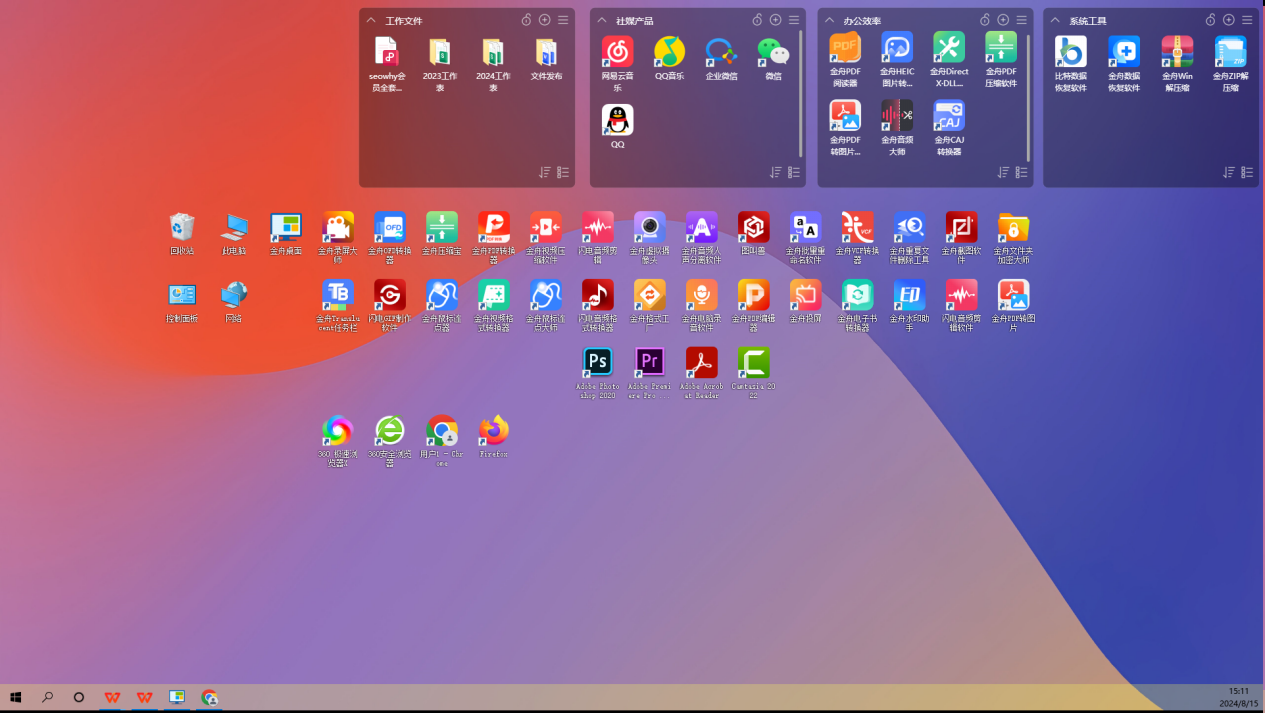Collapse the 工作文件 box using its chevron

[371, 19]
